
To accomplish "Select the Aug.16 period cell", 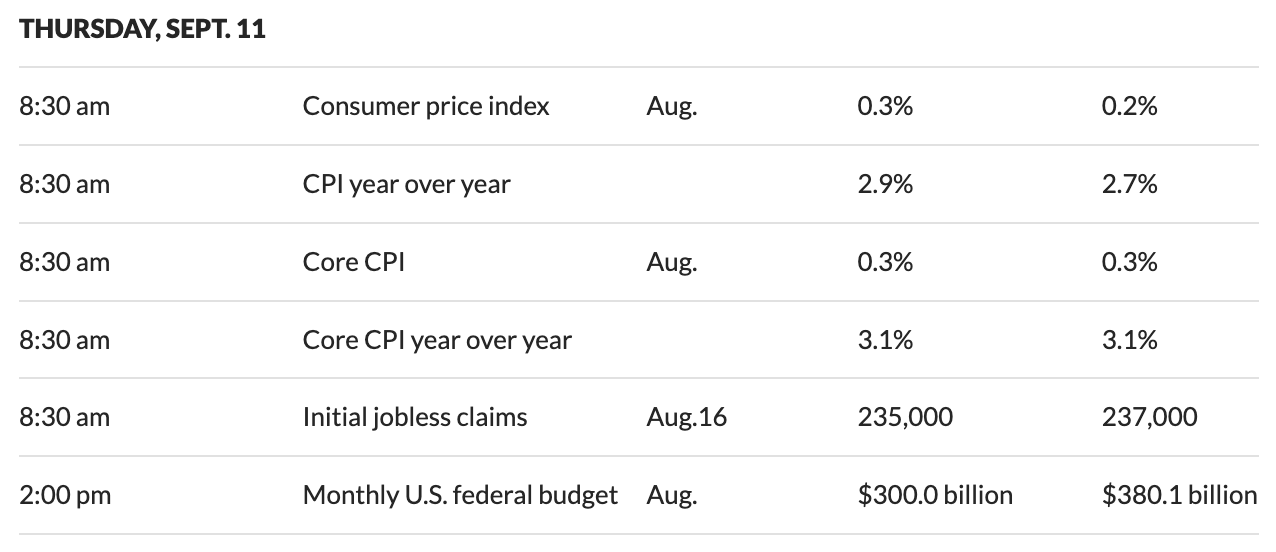I will 686,416.
